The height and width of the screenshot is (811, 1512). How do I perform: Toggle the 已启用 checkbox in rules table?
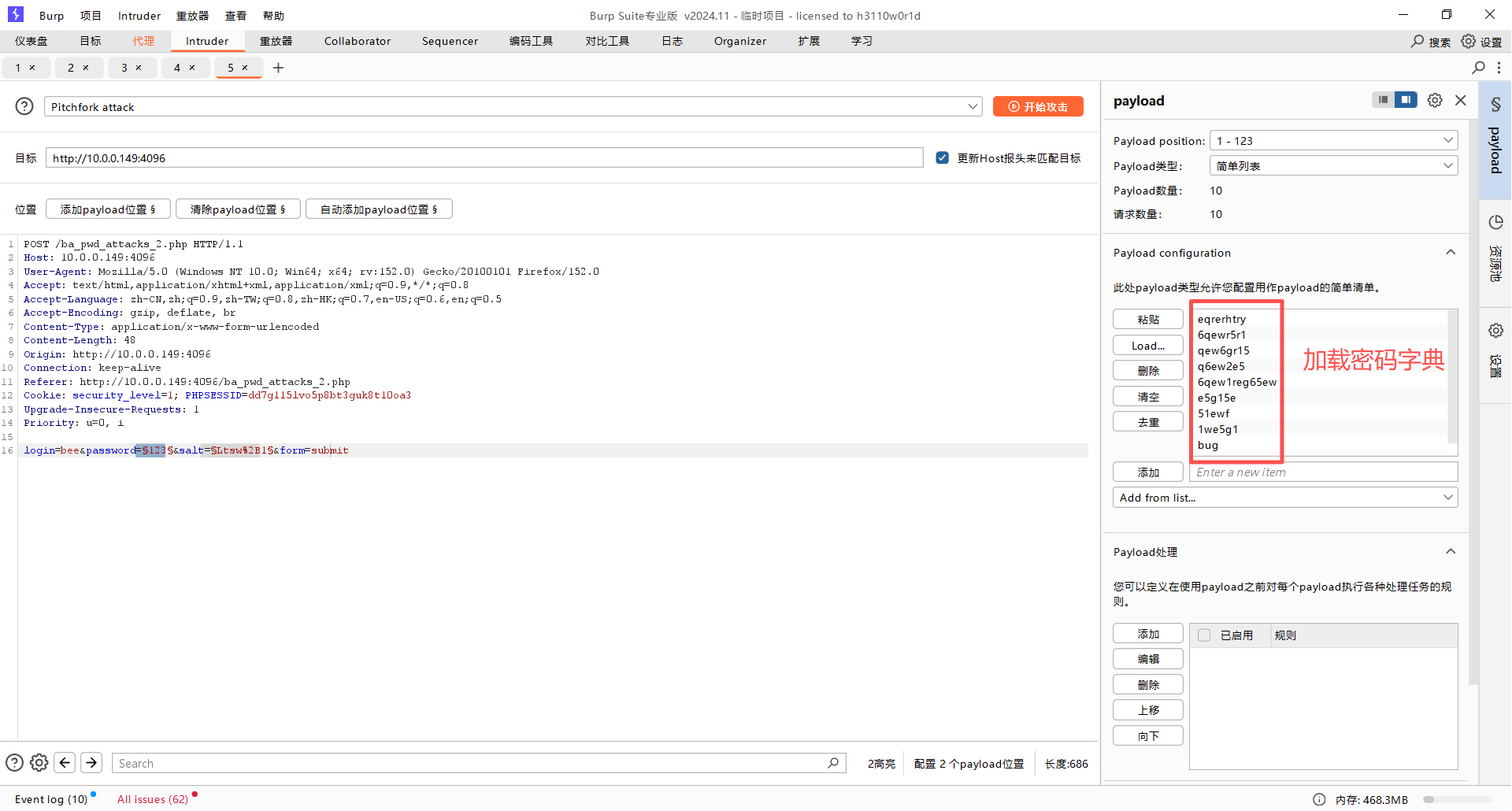pyautogui.click(x=1204, y=635)
